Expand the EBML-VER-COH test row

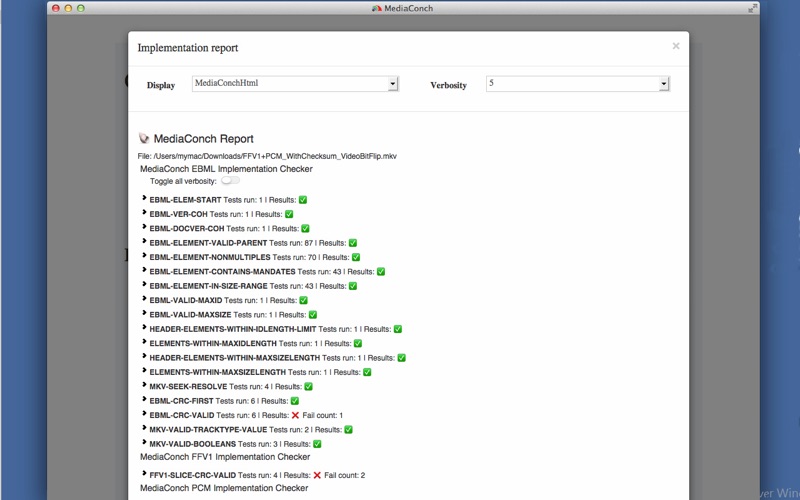[x=144, y=213]
